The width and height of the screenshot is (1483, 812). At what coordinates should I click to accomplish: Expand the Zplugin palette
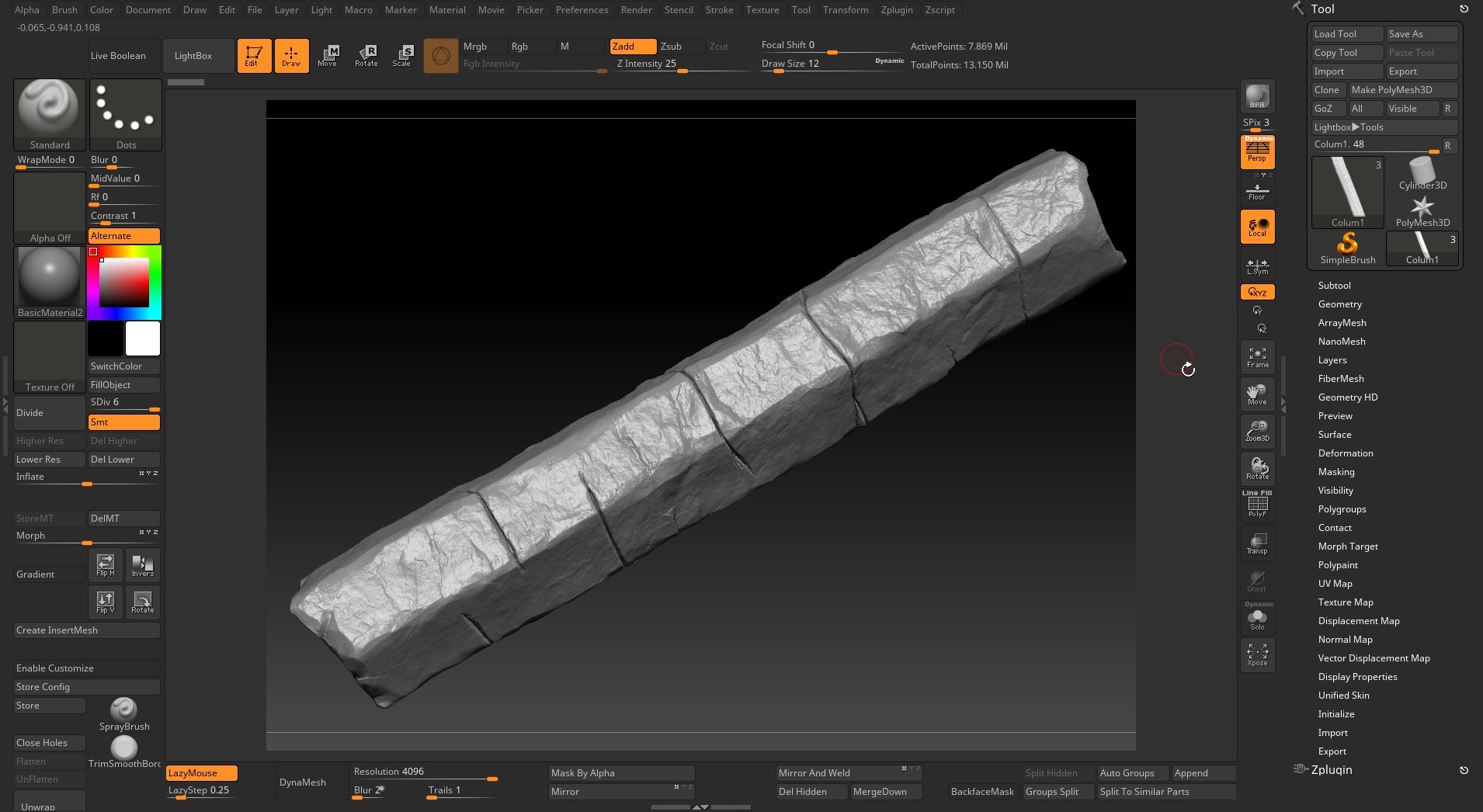[1331, 770]
